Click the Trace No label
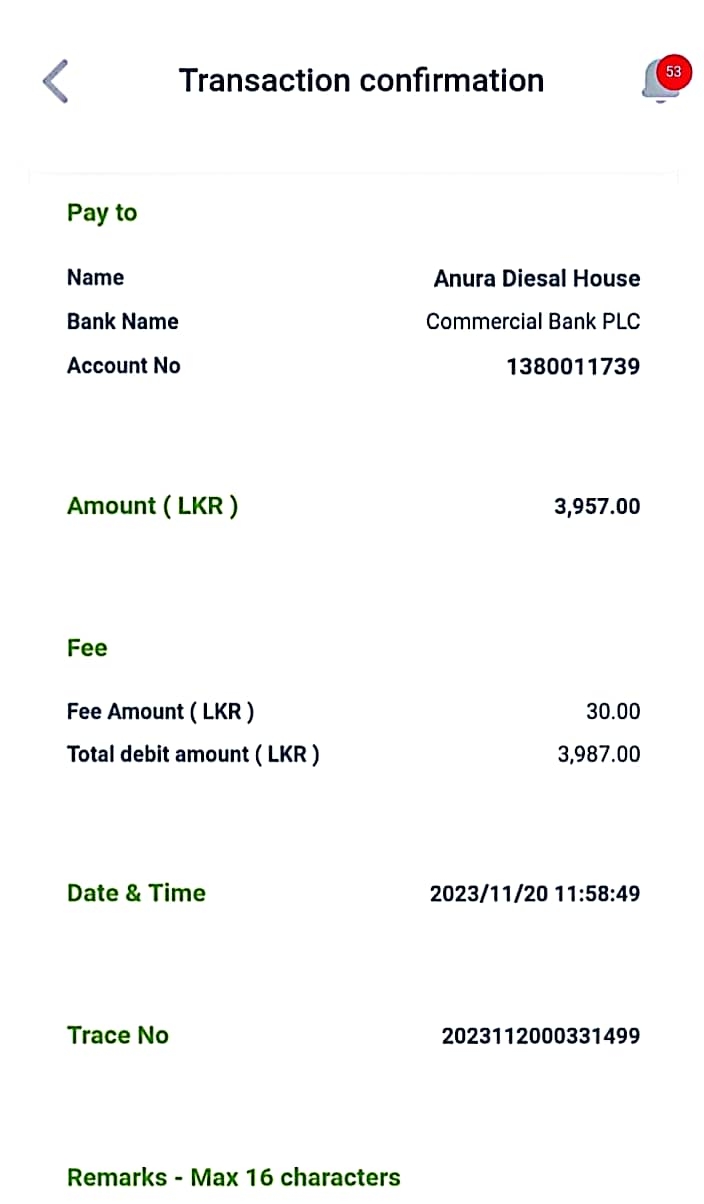704x1204 pixels. (x=117, y=1035)
